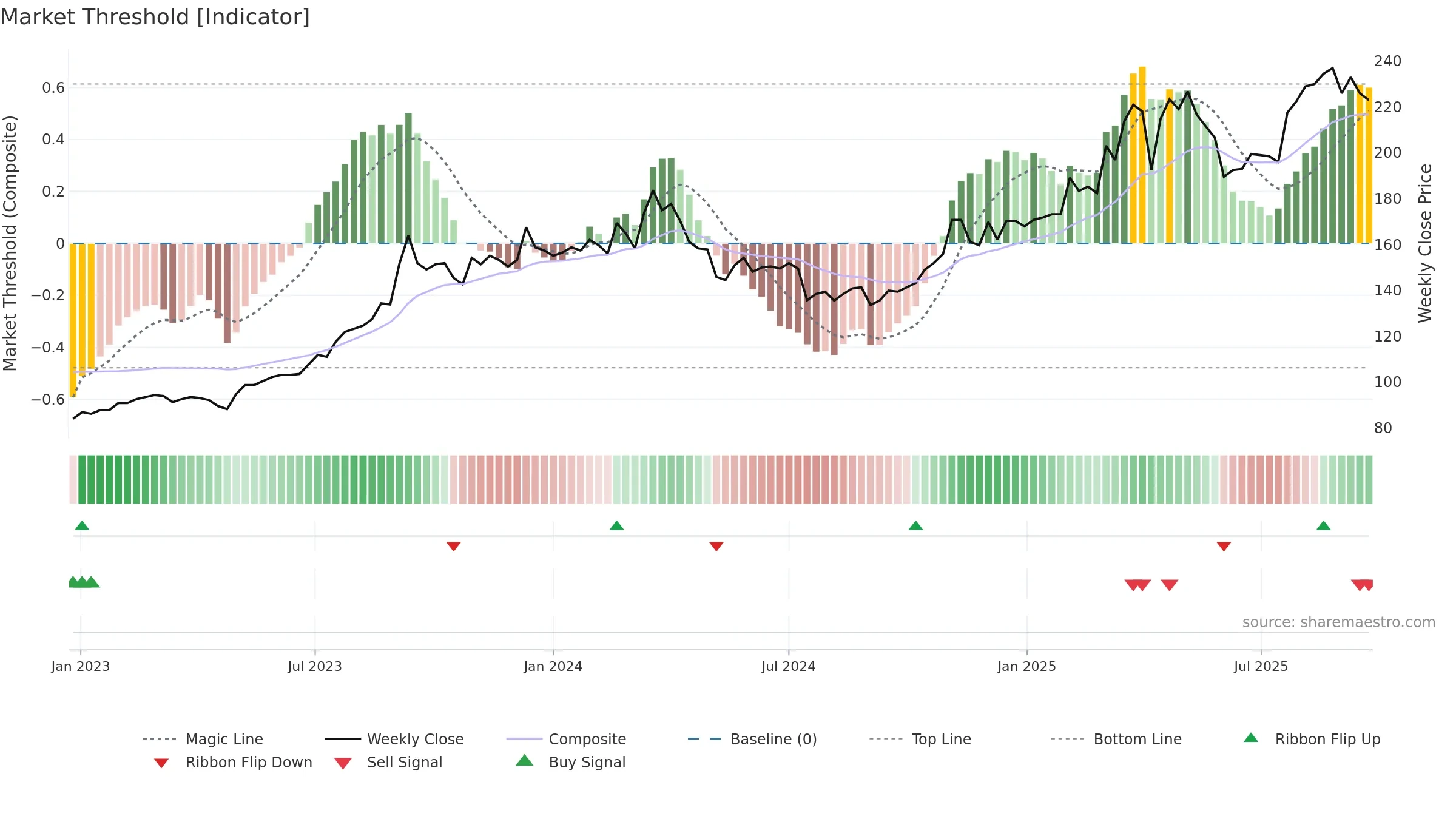Viewport: 1456px width, 819px height.
Task: Click the 240 price axis tick label
Action: pos(1388,61)
